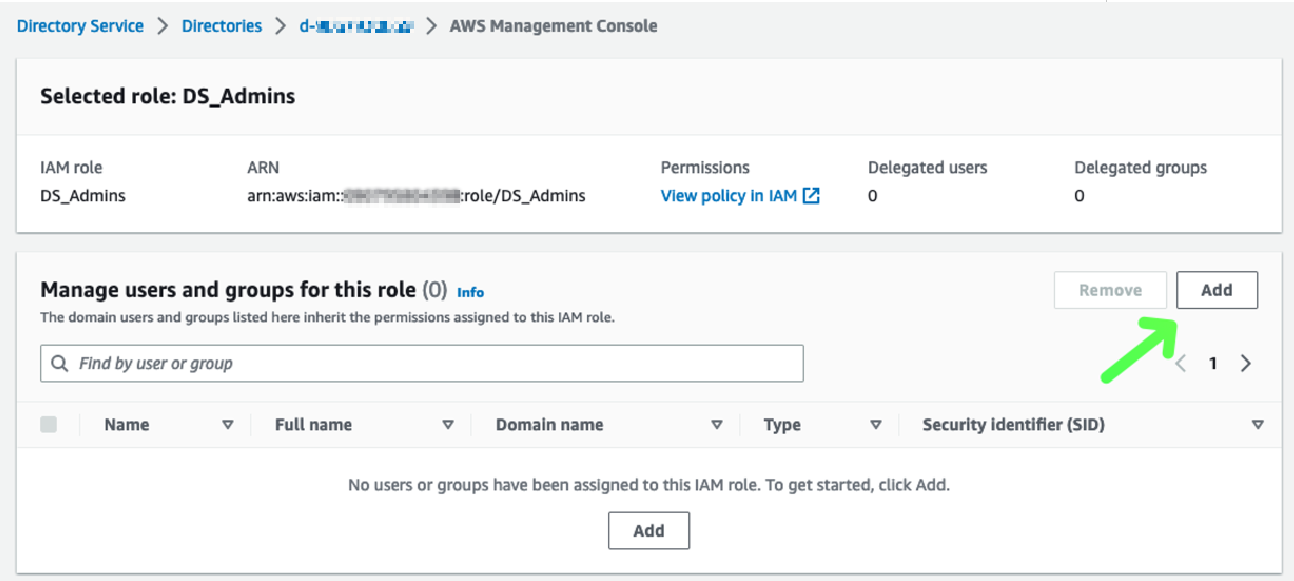The width and height of the screenshot is (1294, 581).
Task: Sort by Name column arrow
Action: pos(228,425)
